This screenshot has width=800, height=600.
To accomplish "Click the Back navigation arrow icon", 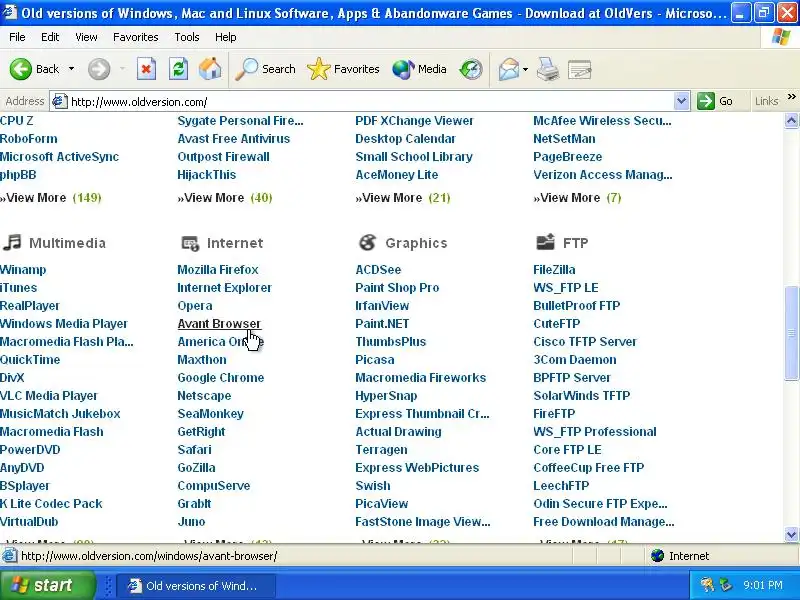I will tap(20, 69).
